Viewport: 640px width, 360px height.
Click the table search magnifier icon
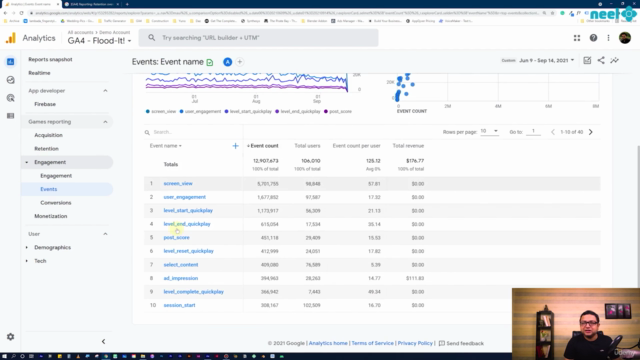pyautogui.click(x=147, y=132)
